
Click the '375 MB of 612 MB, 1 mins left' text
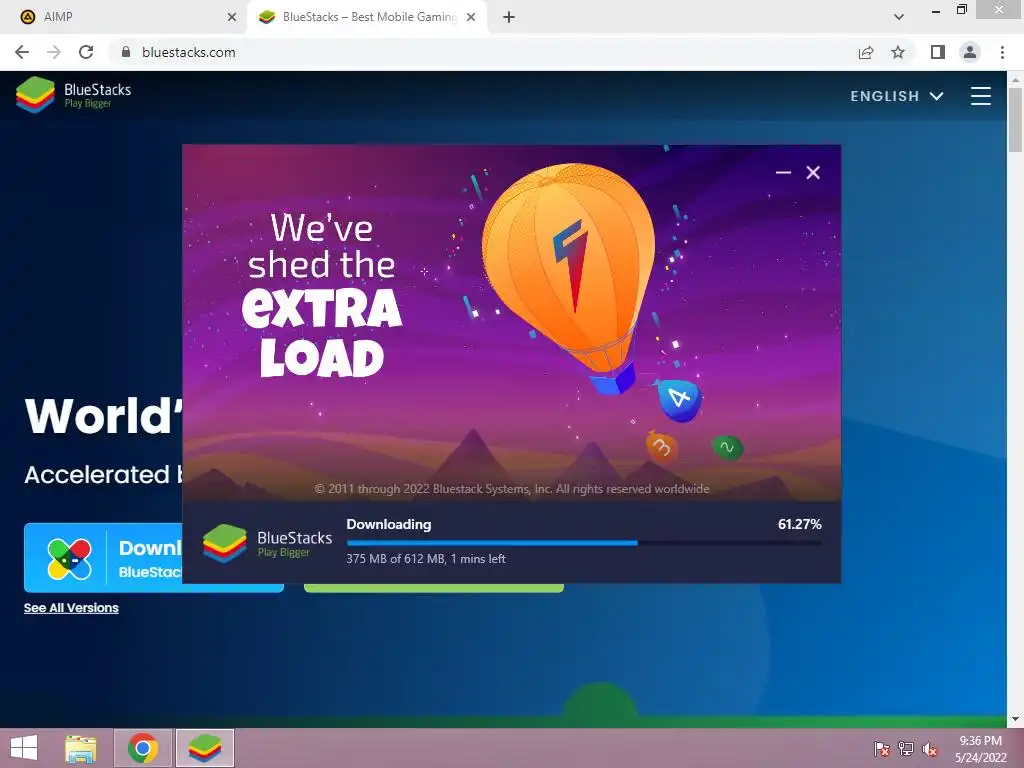[x=426, y=559]
